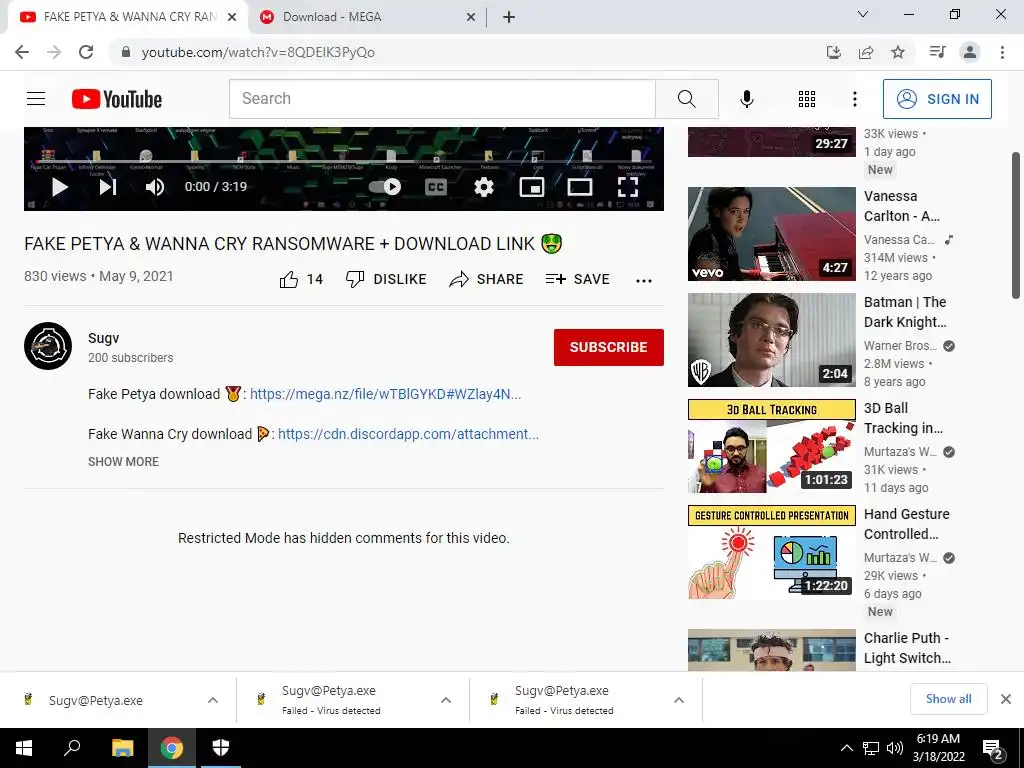Expand options for first Sugv@Petya.exe download
The width and height of the screenshot is (1024, 768).
pyautogui.click(x=213, y=700)
